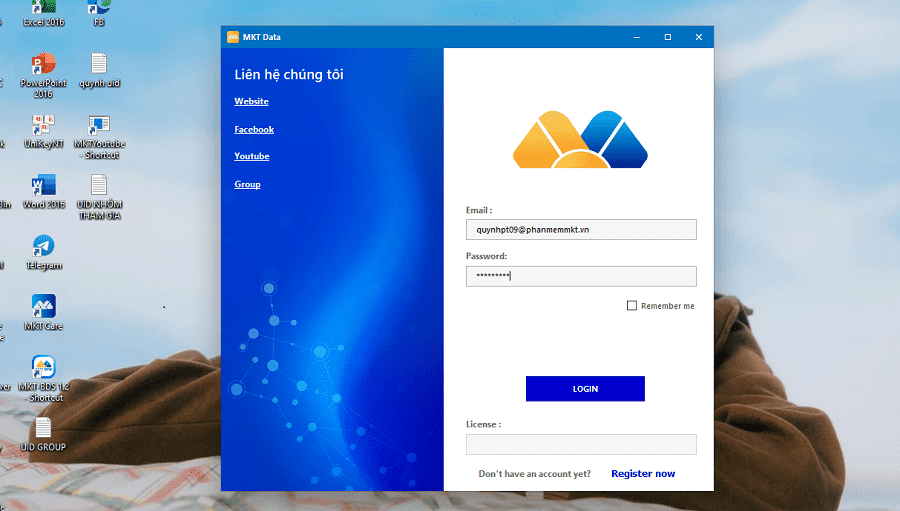This screenshot has height=511, width=900.
Task: Select the UID GROUP text file
Action: [44, 435]
